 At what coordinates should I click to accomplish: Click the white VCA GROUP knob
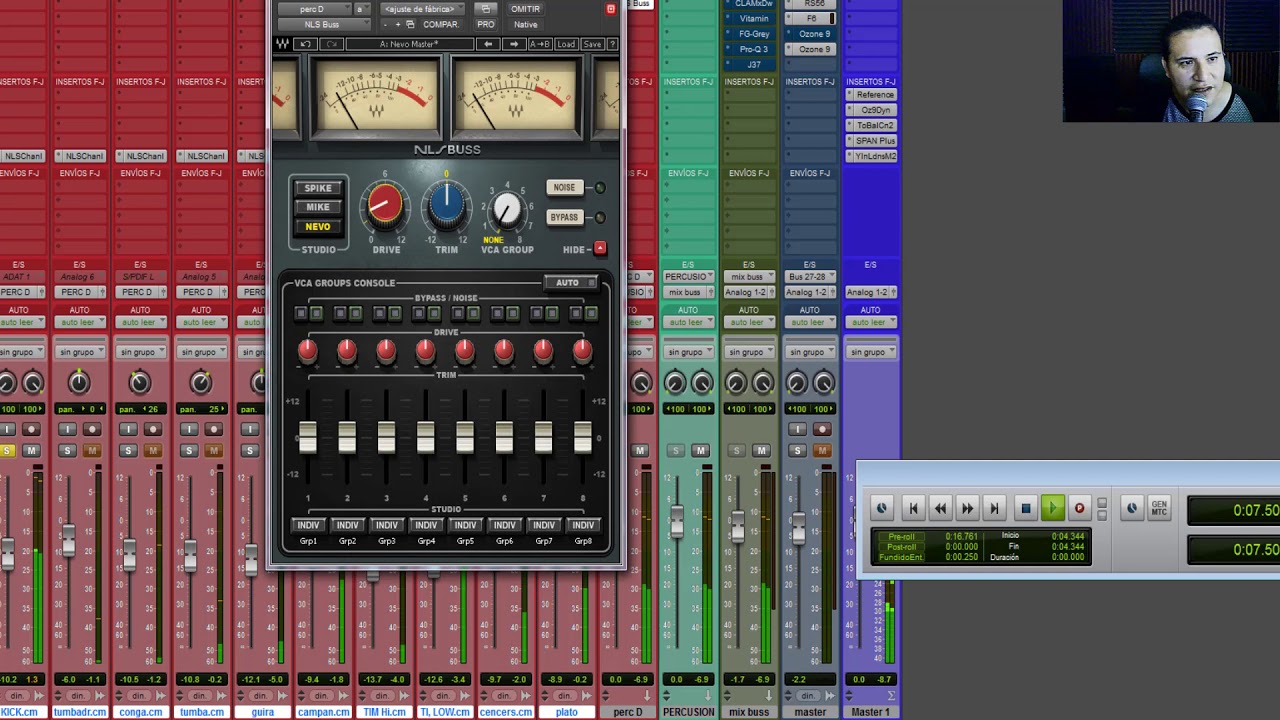click(507, 210)
